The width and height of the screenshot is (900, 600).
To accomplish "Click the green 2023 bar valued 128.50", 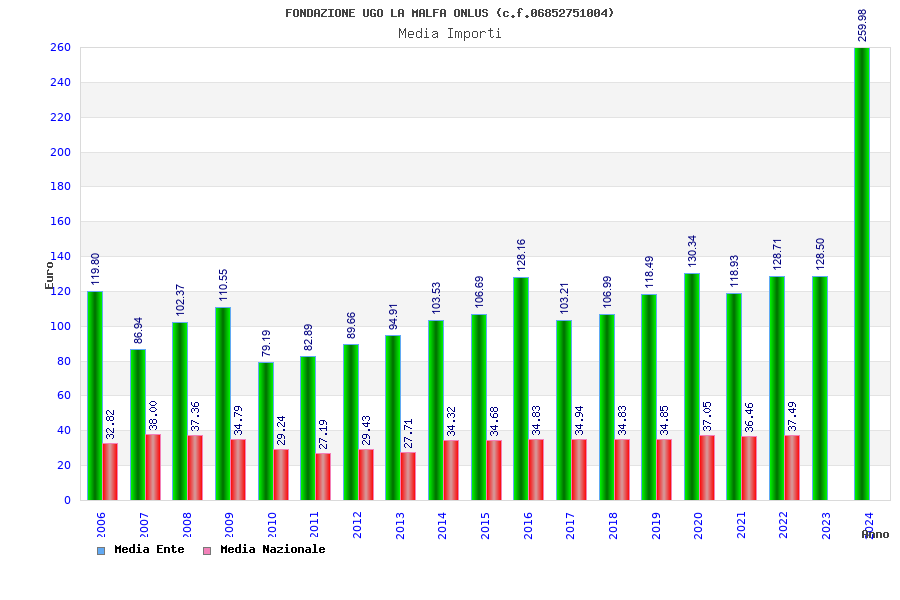I will point(820,388).
